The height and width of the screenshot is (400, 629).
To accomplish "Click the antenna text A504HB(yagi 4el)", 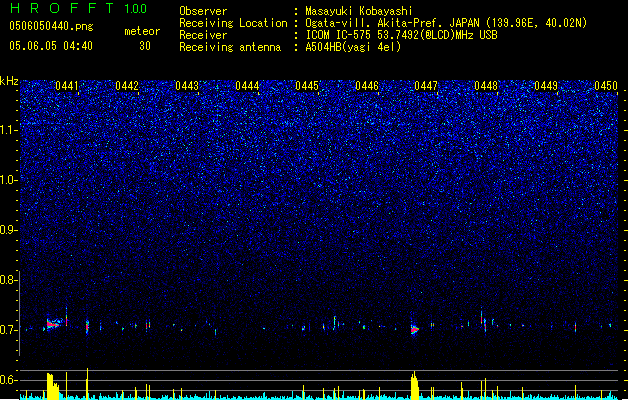I will click(353, 47).
